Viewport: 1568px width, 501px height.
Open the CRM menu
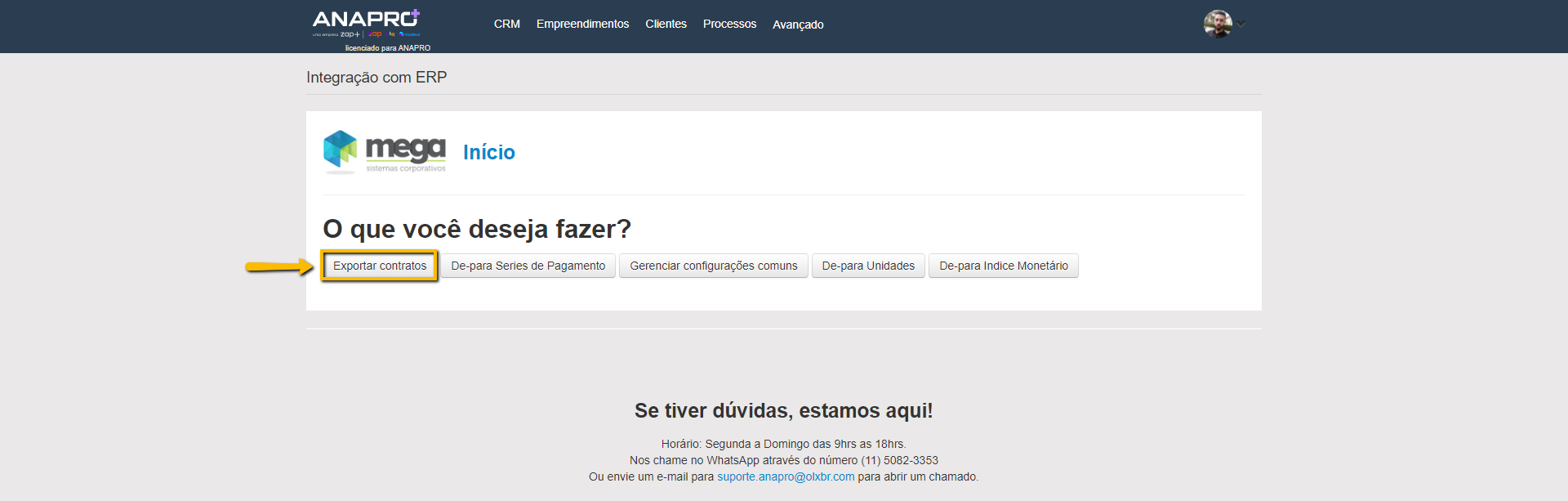pyautogui.click(x=506, y=25)
